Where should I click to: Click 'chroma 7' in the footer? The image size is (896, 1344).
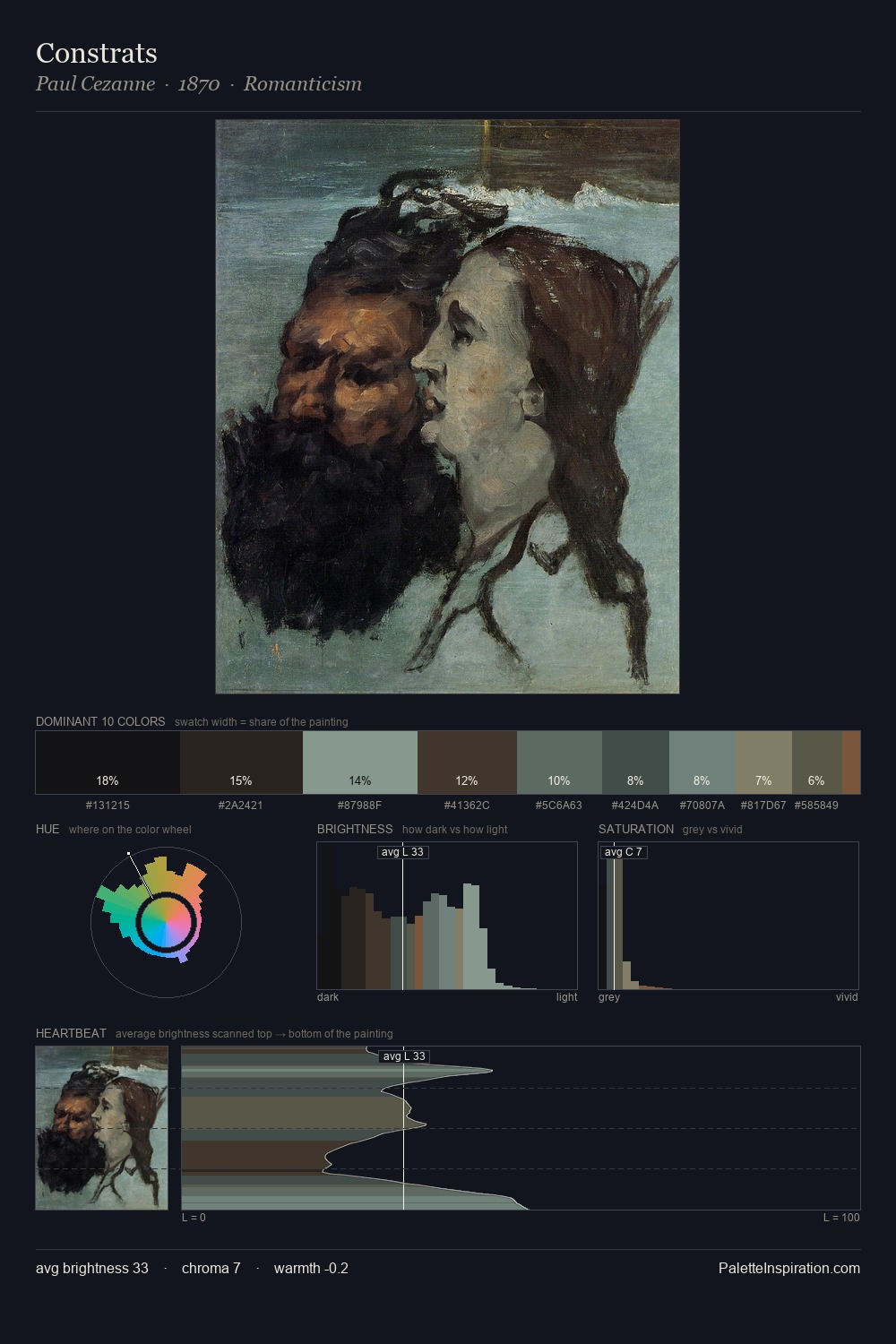pos(211,1269)
